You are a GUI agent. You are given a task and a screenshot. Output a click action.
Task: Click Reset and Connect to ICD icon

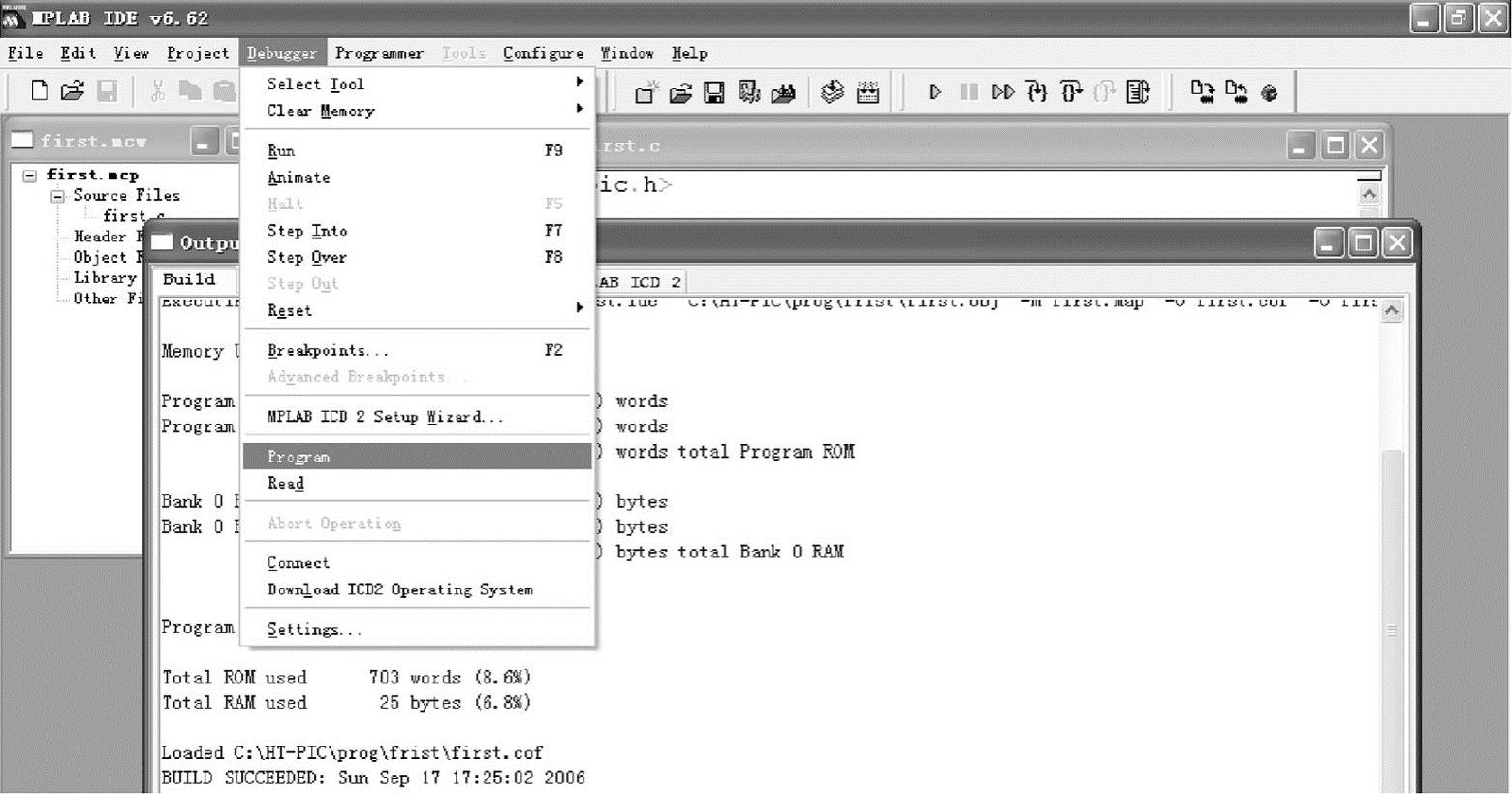[x=1270, y=93]
